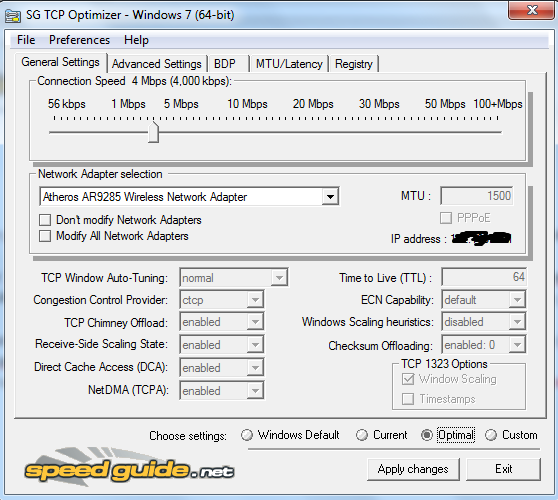Set speed slider at 20 Mbps mark
This screenshot has width=558, height=500.
(313, 132)
